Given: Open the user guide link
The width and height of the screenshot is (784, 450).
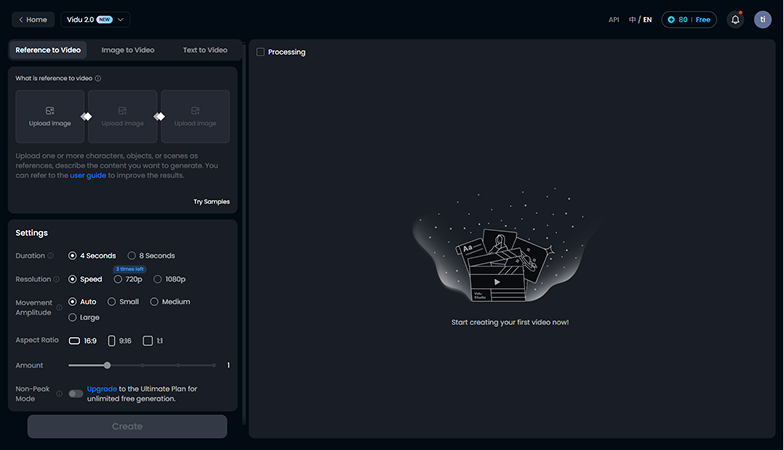Looking at the screenshot, I should [88, 175].
